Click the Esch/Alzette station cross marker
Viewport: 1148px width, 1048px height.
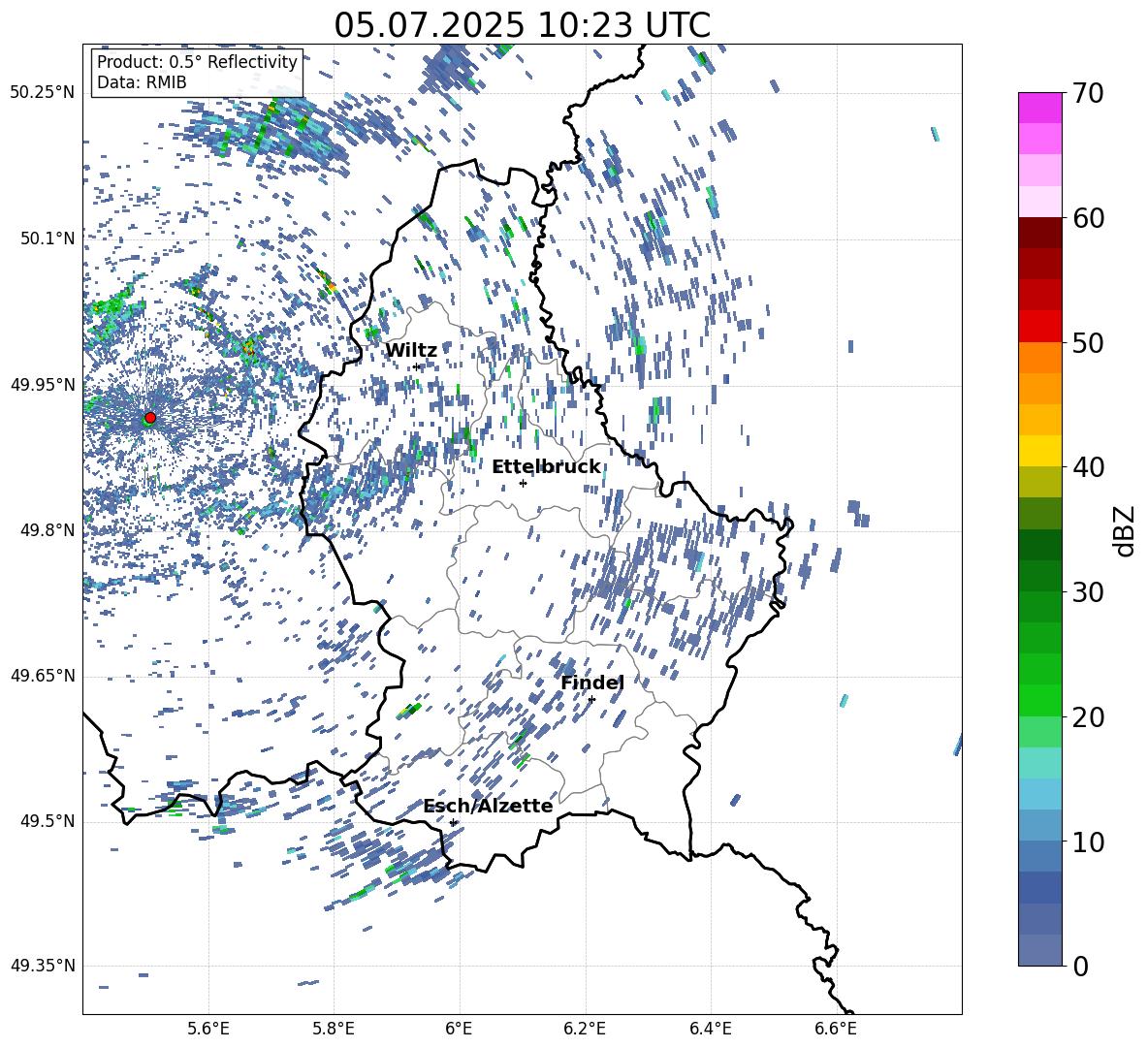453,822
